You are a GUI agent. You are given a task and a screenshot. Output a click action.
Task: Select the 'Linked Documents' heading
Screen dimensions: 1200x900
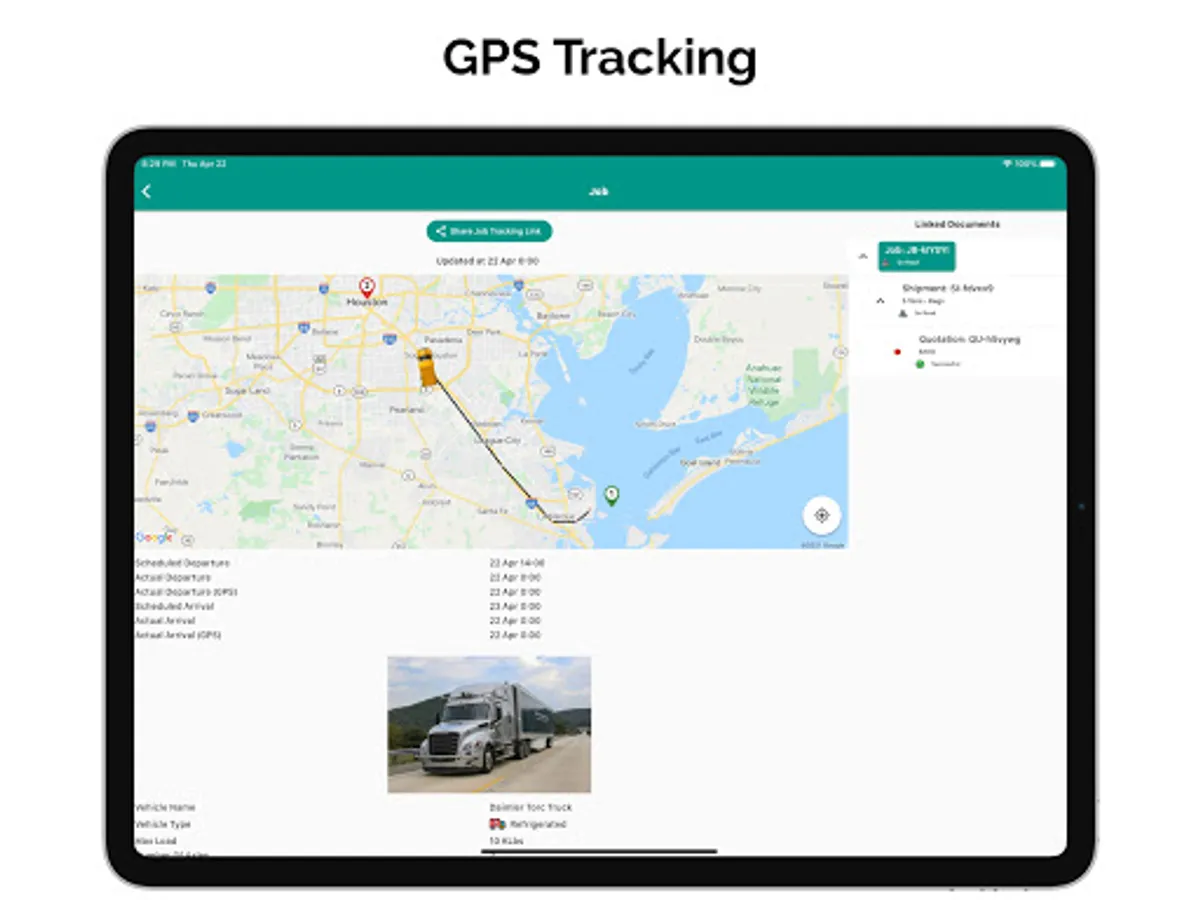[x=957, y=225]
